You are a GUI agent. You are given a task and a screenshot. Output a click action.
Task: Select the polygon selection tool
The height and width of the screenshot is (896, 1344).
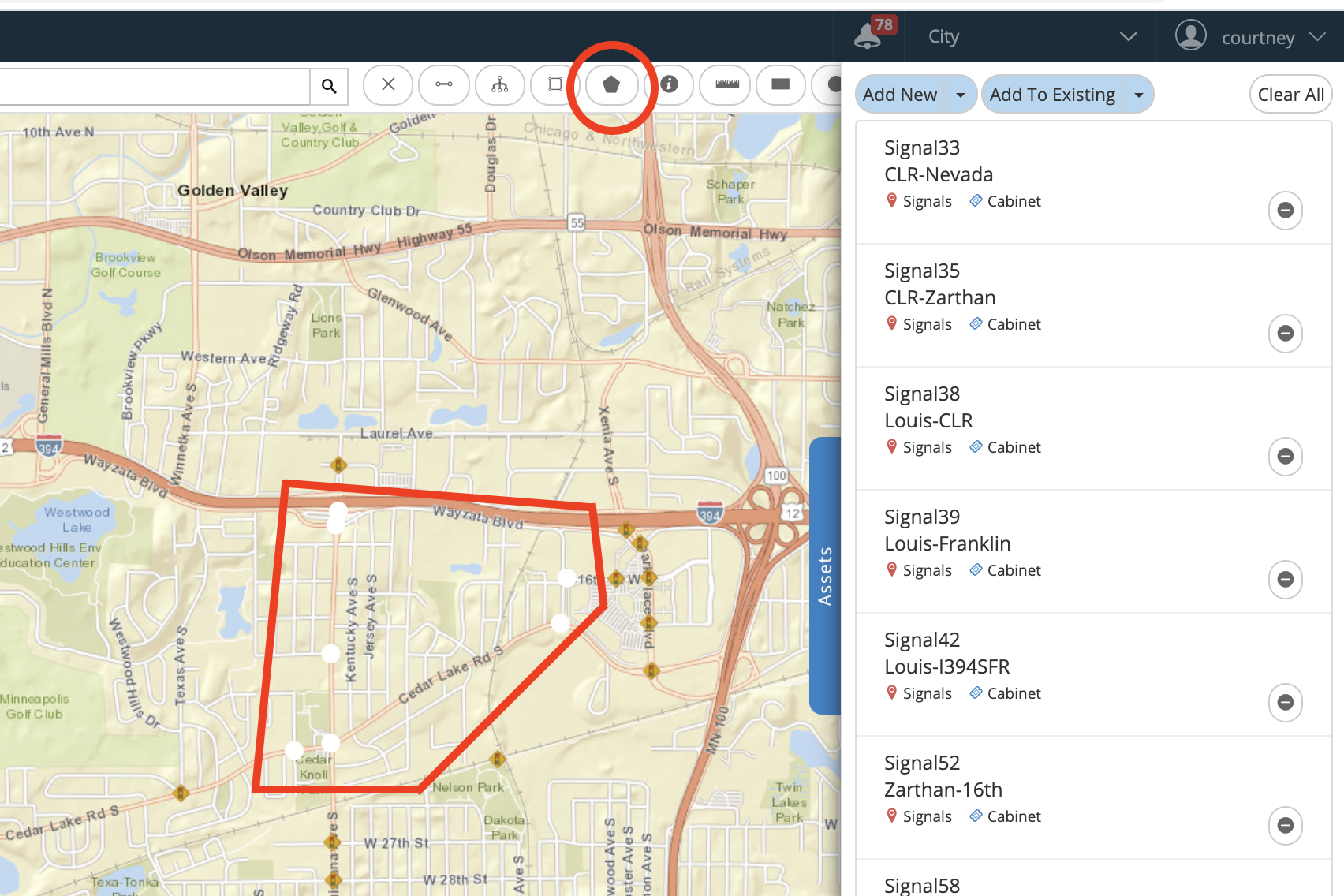[611, 84]
